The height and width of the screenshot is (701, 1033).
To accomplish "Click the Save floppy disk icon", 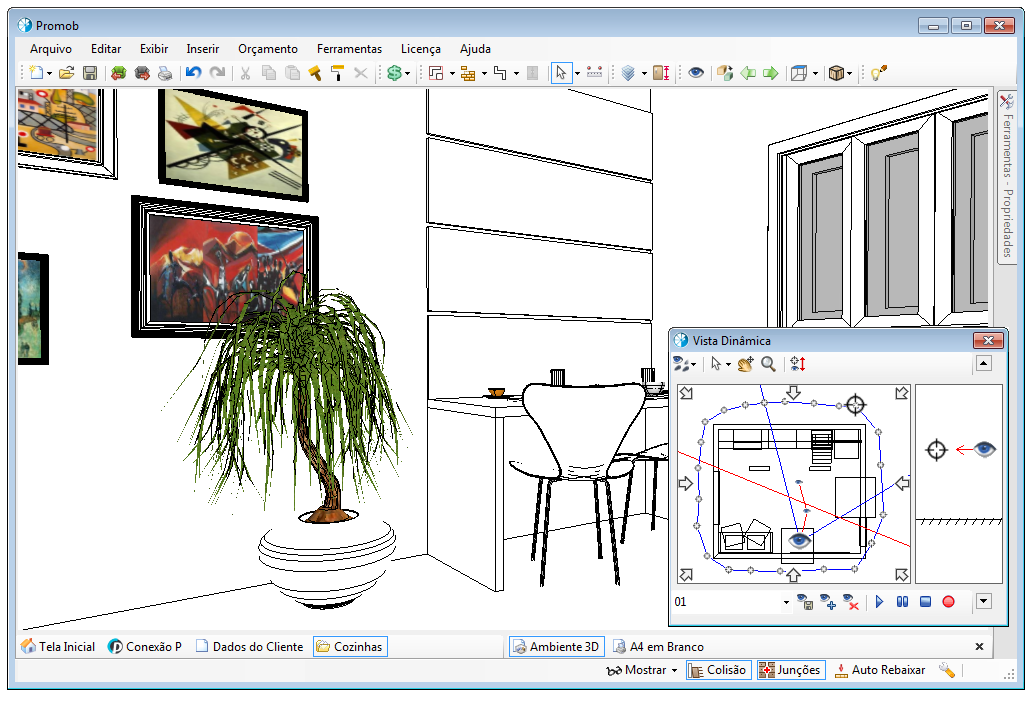I will click(x=90, y=73).
